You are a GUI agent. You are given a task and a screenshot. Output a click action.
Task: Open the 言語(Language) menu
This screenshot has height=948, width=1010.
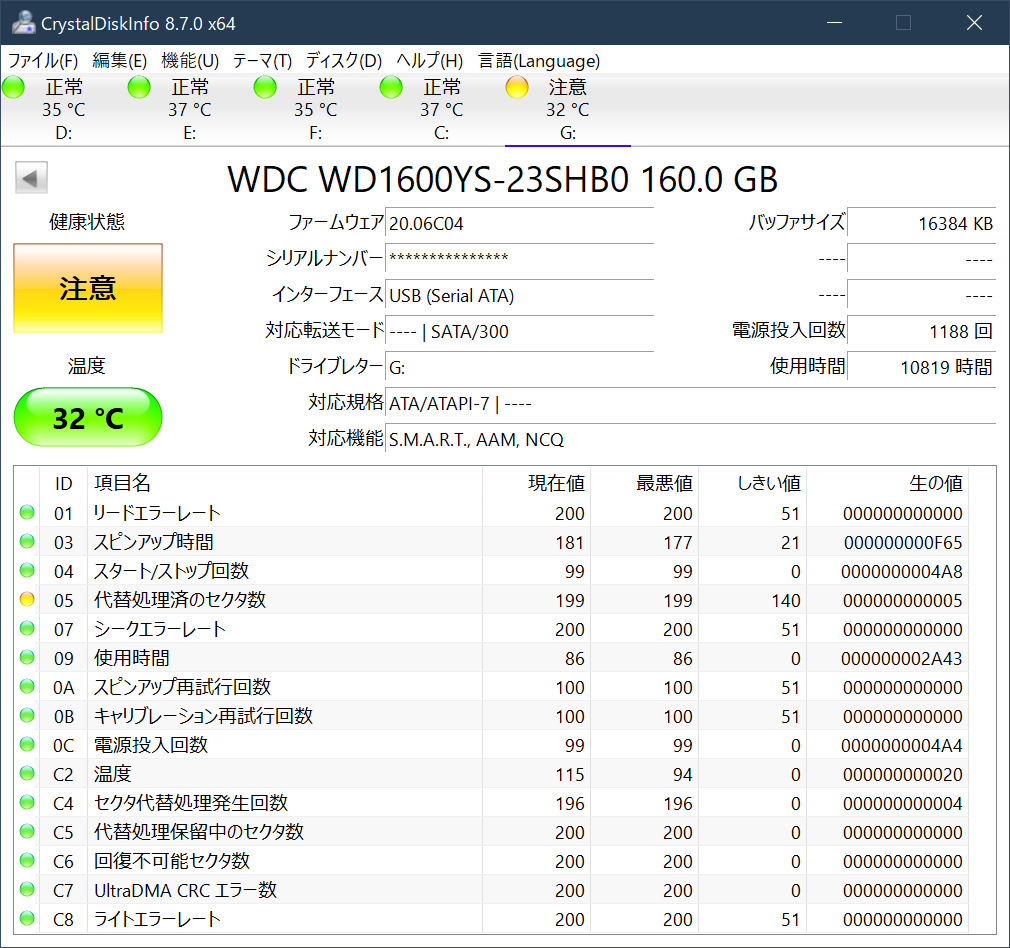pos(539,60)
